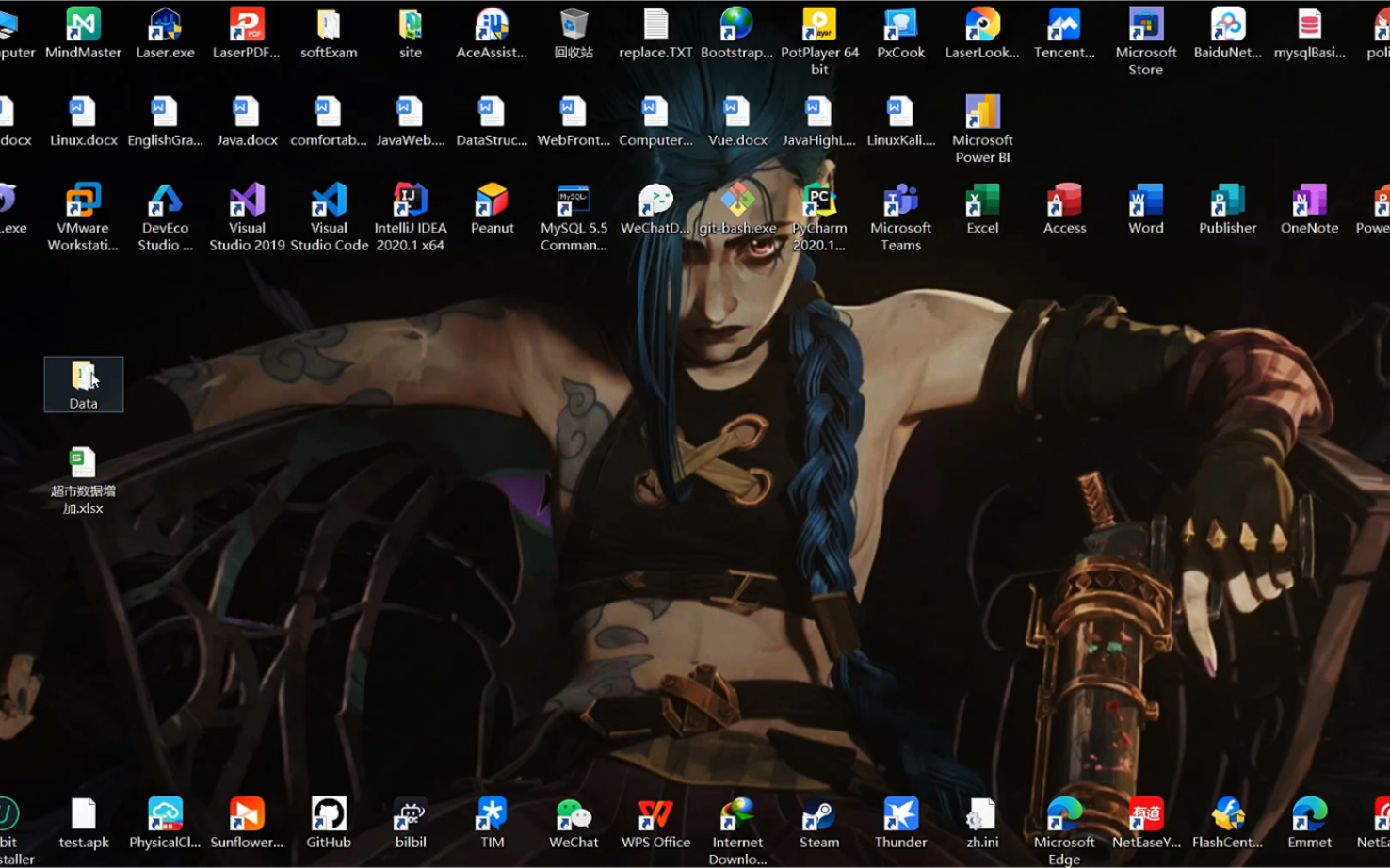Launch Visual Studio Code
The image size is (1390, 868).
click(329, 217)
